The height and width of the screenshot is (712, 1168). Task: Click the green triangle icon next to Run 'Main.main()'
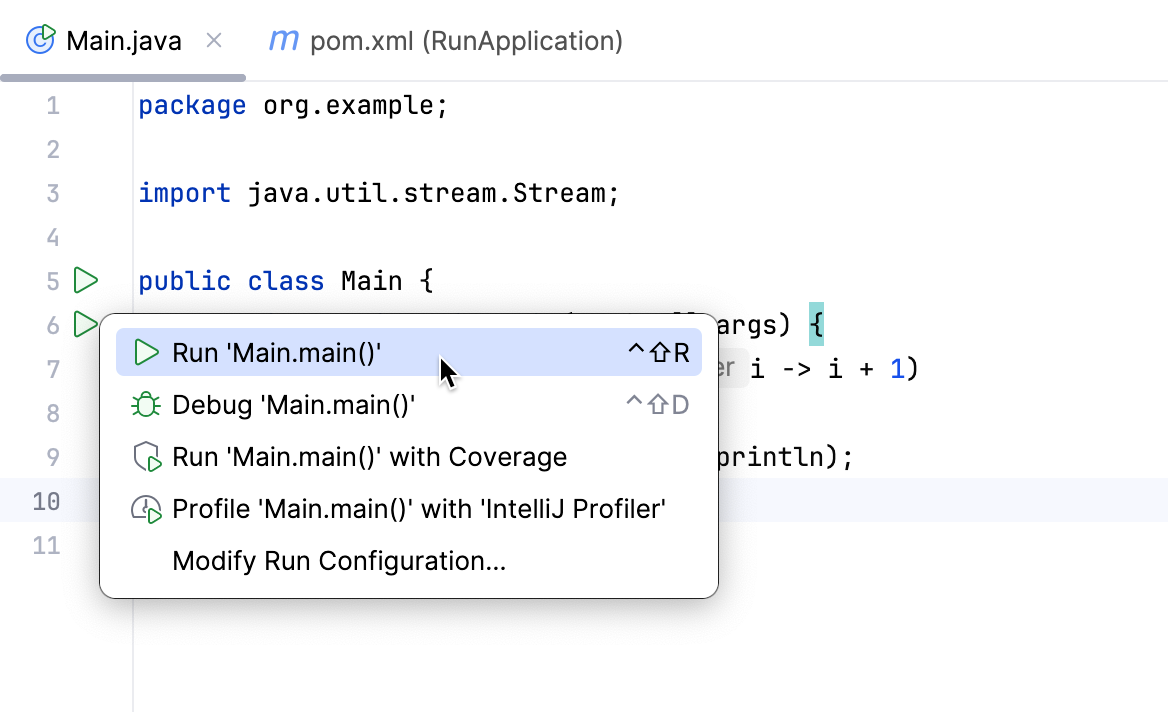coord(146,352)
